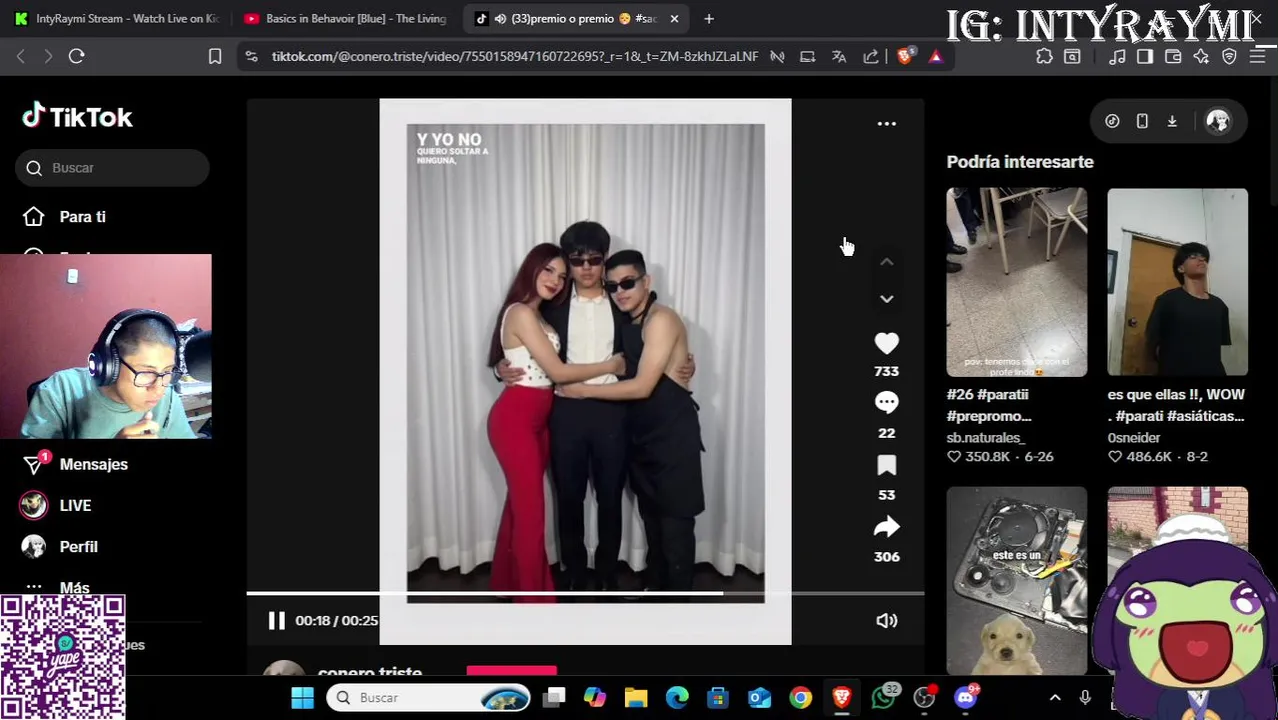Open Brave Wallet icon
This screenshot has width=1278, height=720.
pos(1173,56)
